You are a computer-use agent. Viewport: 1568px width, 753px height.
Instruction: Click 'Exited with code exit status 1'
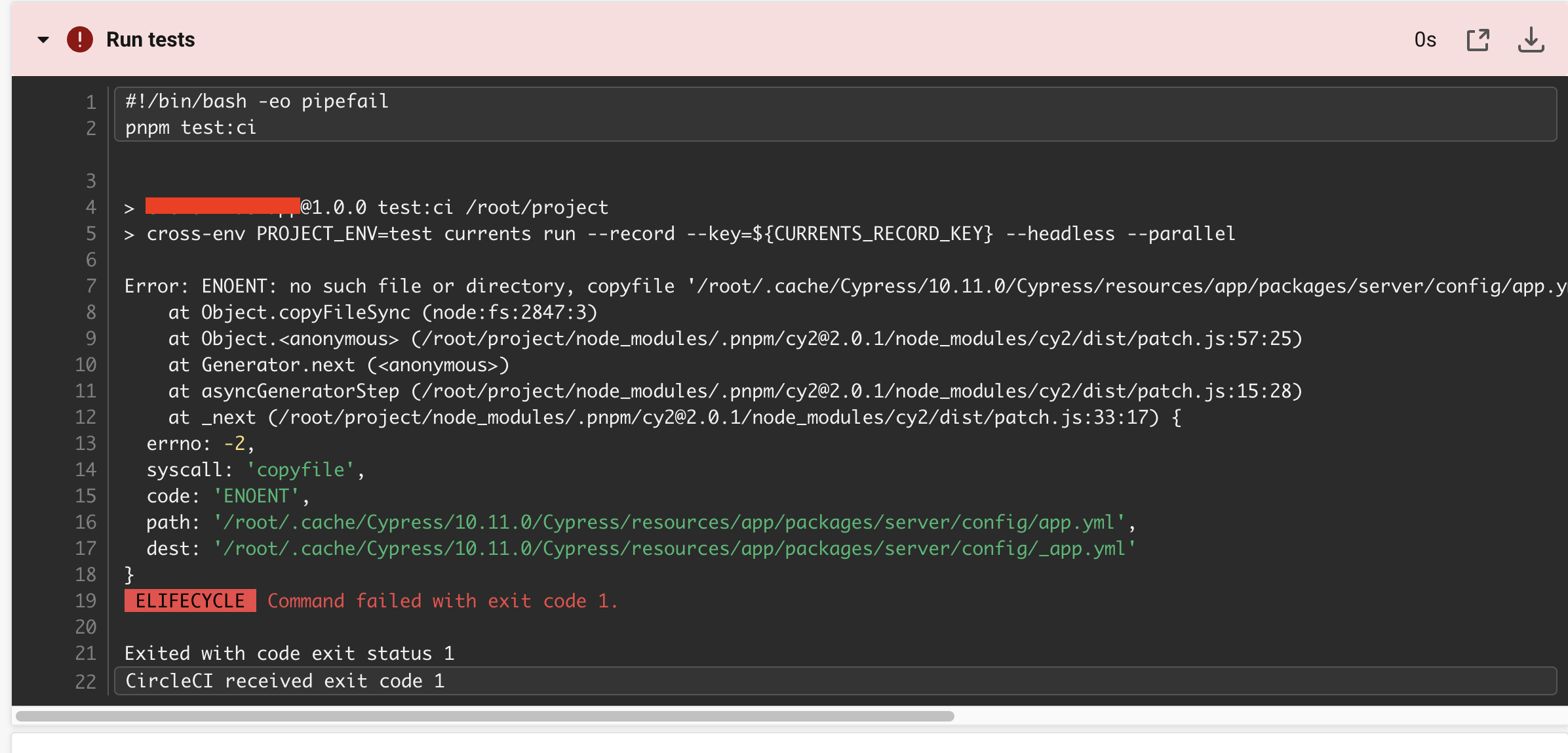point(289,653)
